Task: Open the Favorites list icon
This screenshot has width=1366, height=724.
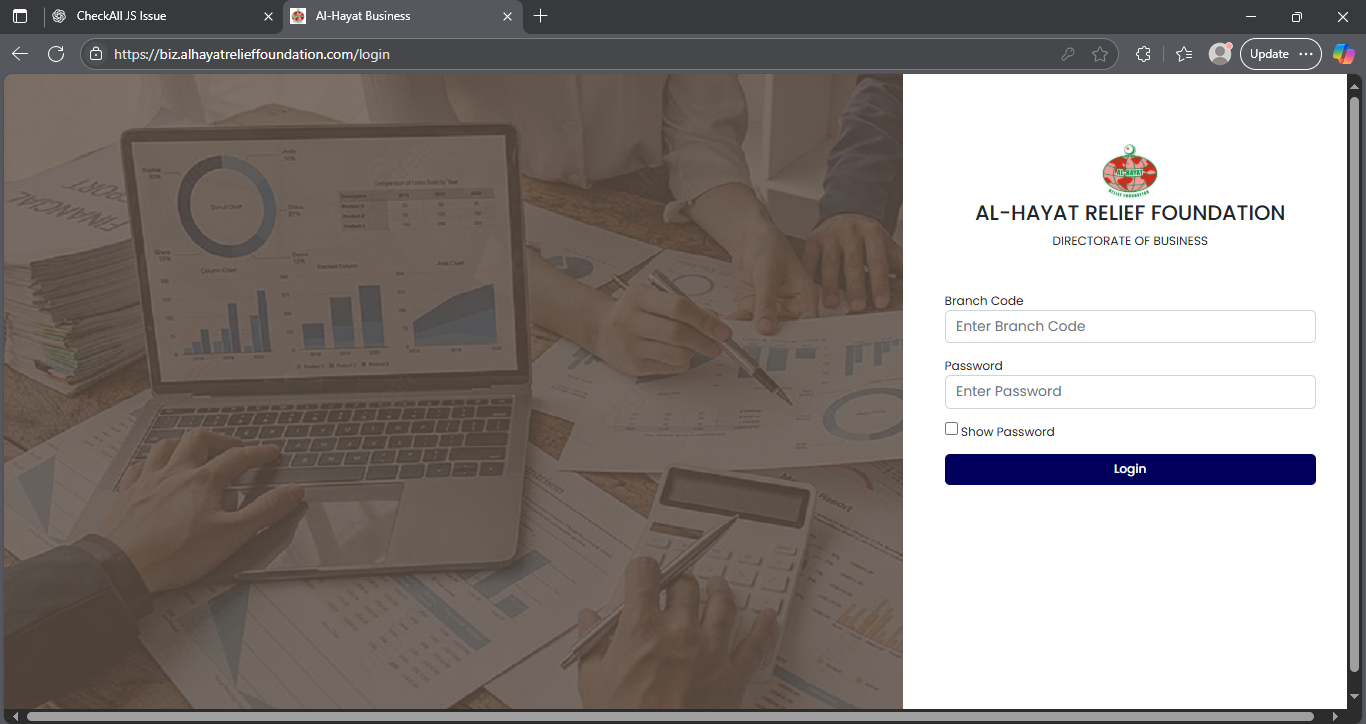Action: click(1184, 54)
